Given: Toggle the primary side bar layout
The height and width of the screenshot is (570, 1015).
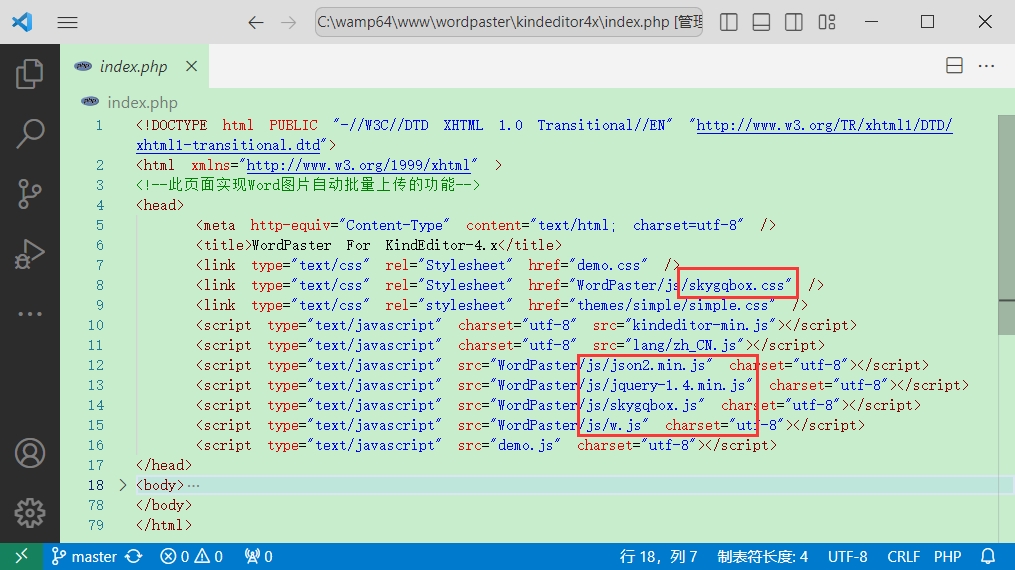Looking at the screenshot, I should [729, 22].
